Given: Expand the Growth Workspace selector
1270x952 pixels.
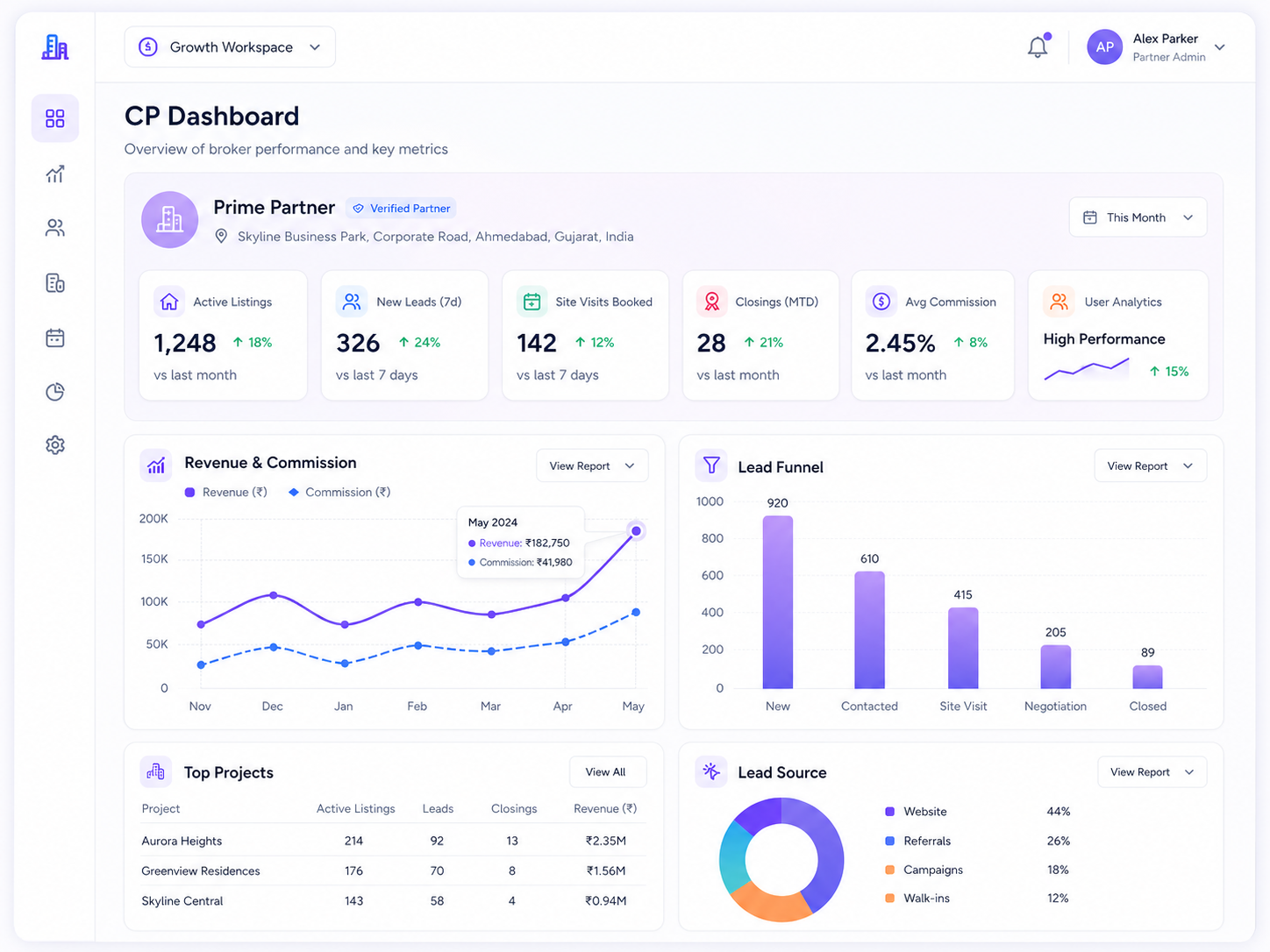Looking at the screenshot, I should [x=230, y=47].
